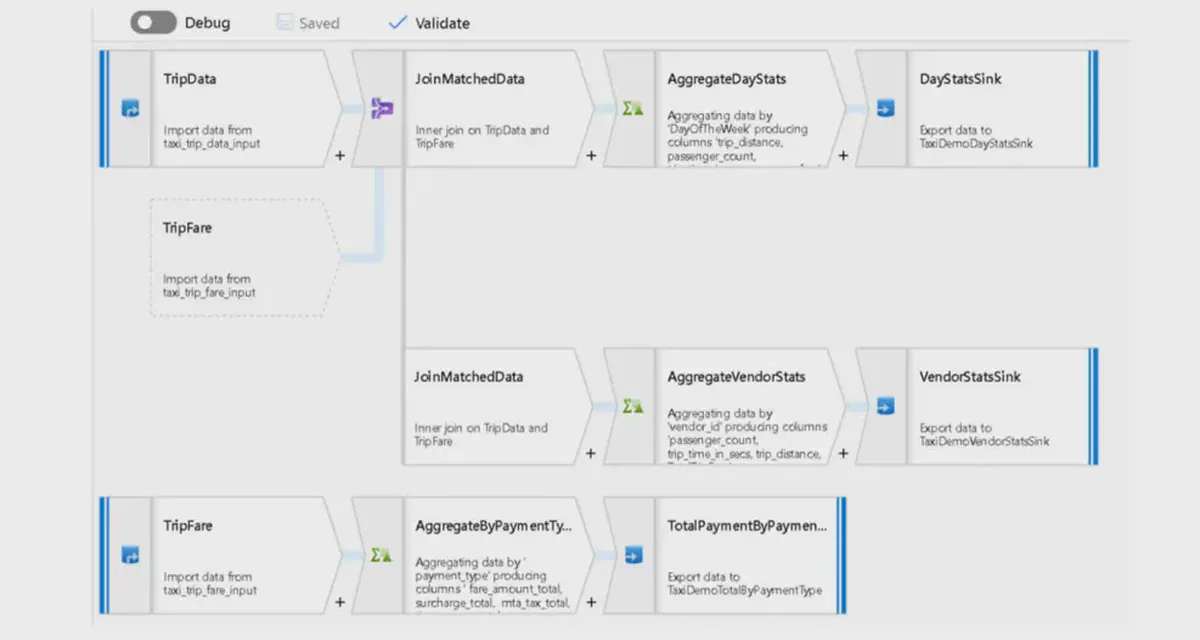Select the export icon on TotalPaymentByPayment node

tap(632, 554)
